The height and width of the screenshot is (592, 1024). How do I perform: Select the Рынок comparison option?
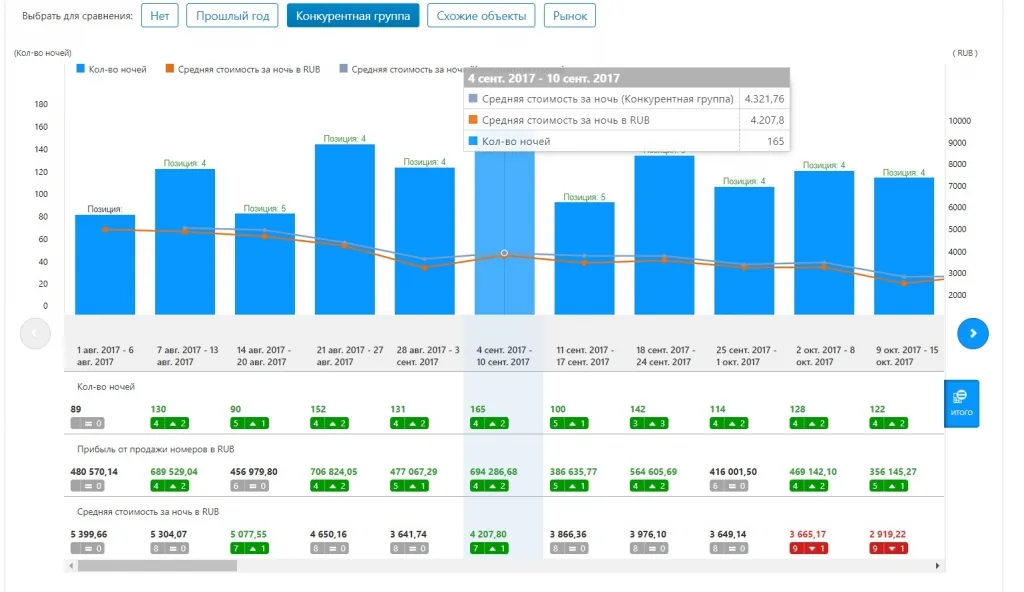(x=570, y=16)
